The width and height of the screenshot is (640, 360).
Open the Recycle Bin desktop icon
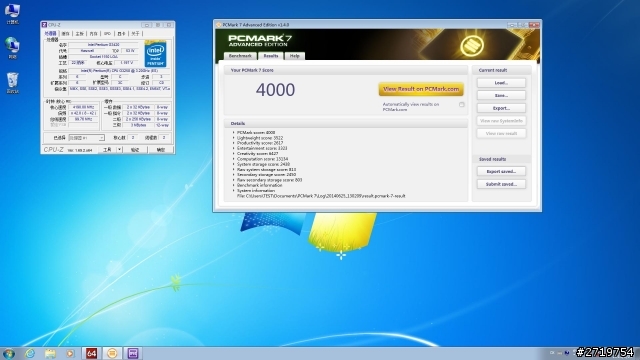click(12, 83)
